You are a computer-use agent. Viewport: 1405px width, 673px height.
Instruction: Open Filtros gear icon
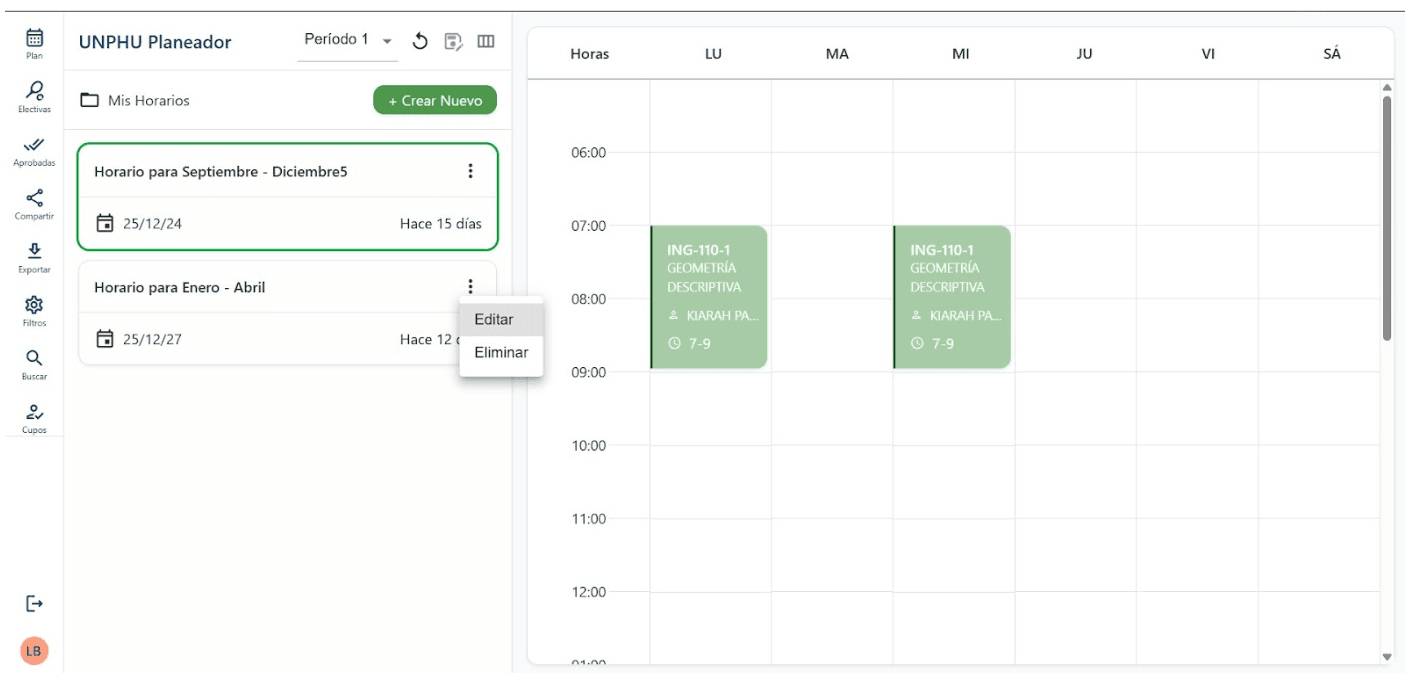pos(34,304)
